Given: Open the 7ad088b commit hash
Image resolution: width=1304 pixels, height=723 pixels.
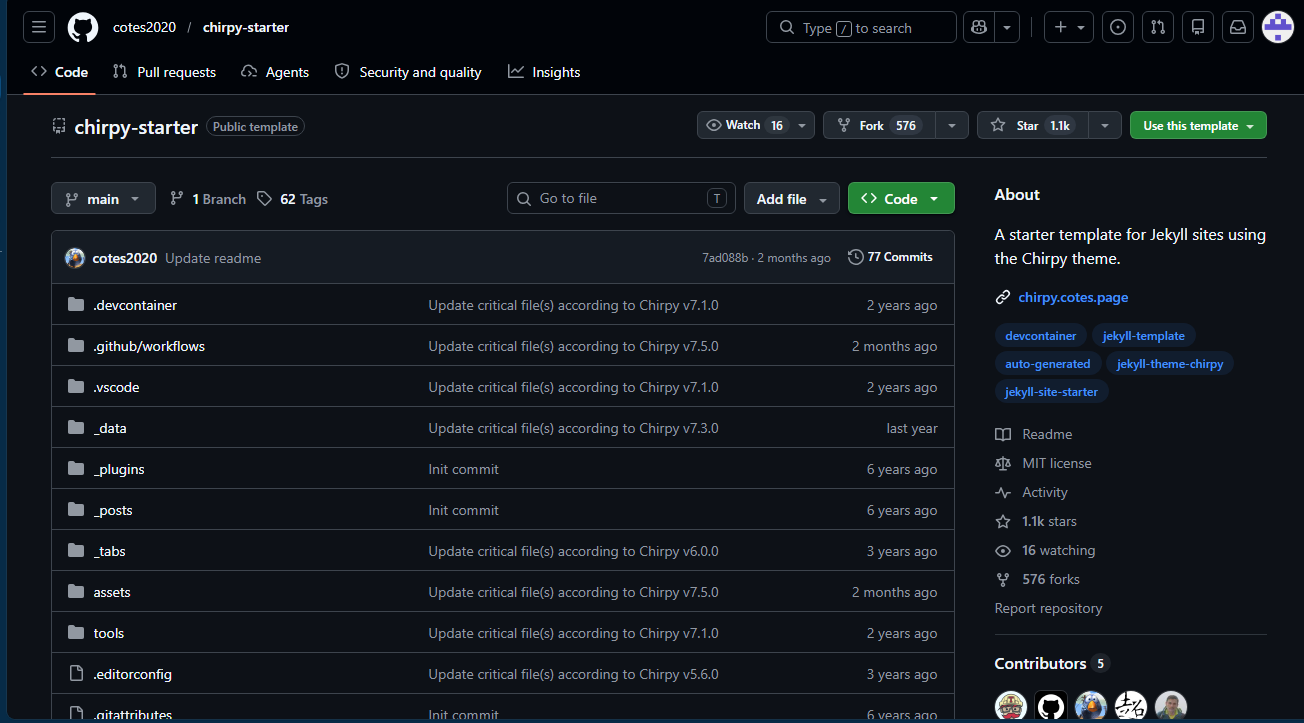Looking at the screenshot, I should 725,258.
